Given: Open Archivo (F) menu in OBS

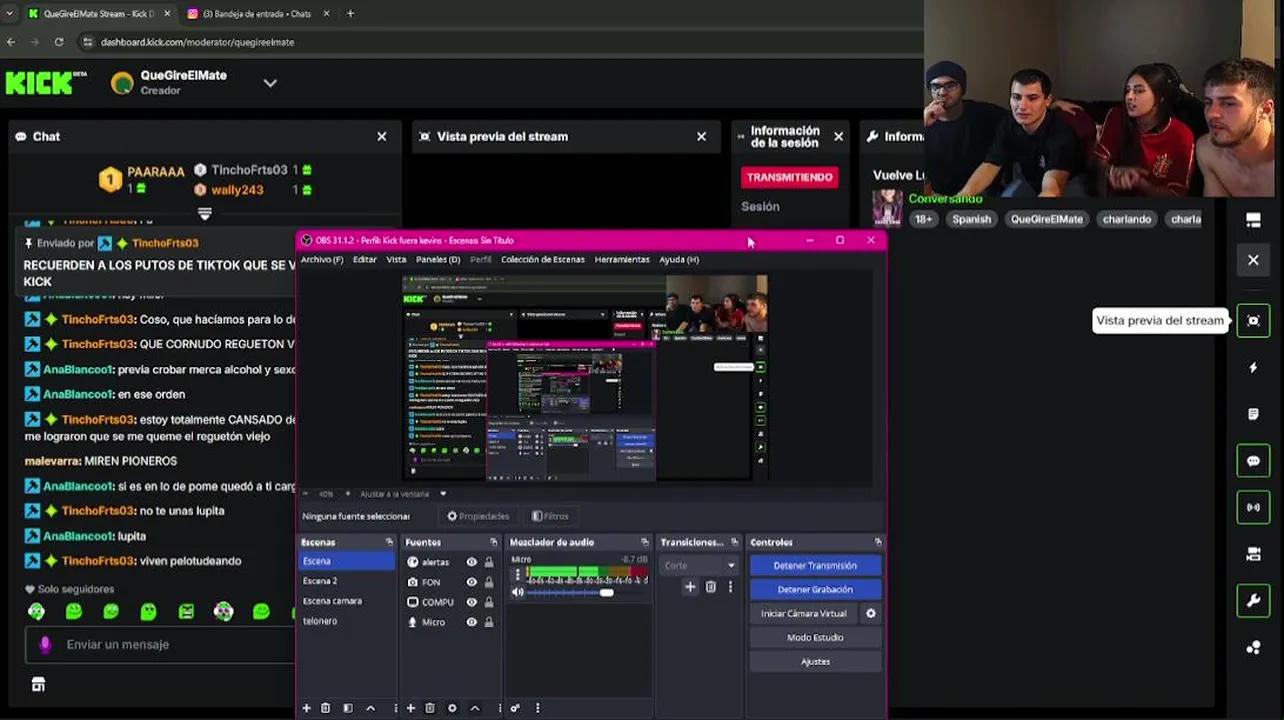Looking at the screenshot, I should pos(322,259).
